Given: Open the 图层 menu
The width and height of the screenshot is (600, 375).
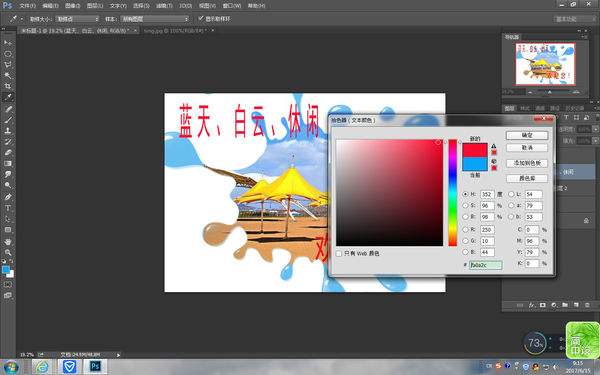Looking at the screenshot, I should pyautogui.click(x=95, y=5).
